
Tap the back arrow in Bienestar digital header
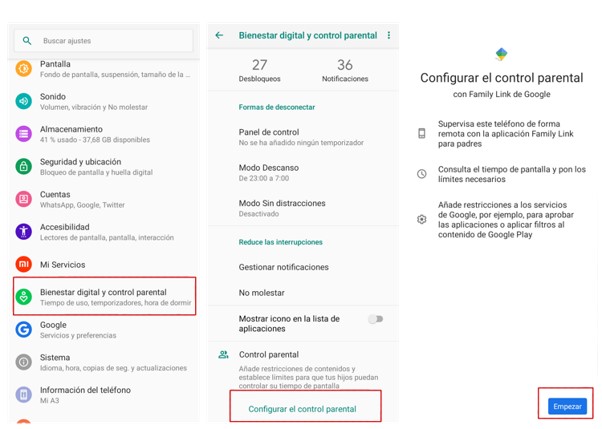click(219, 35)
